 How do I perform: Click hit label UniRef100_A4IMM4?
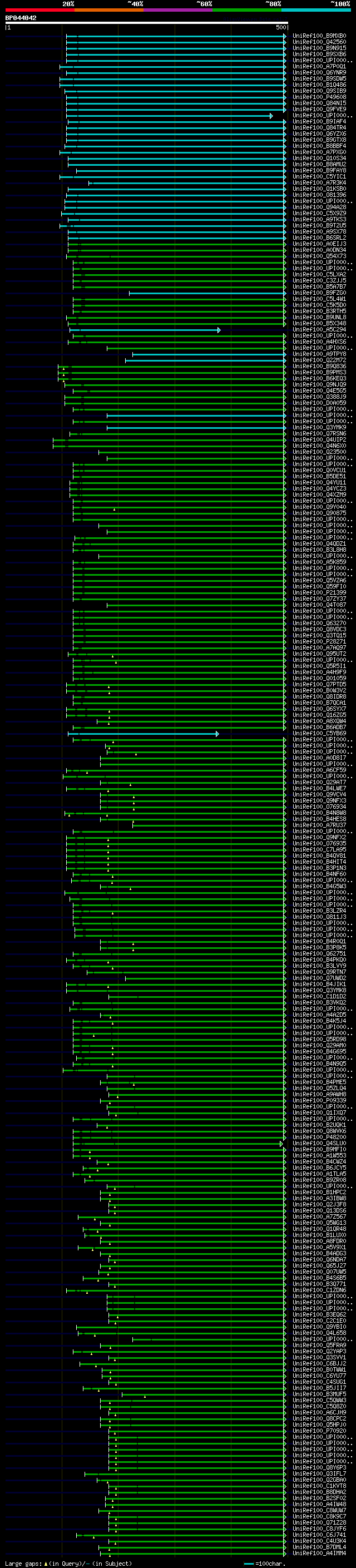click(319, 1554)
